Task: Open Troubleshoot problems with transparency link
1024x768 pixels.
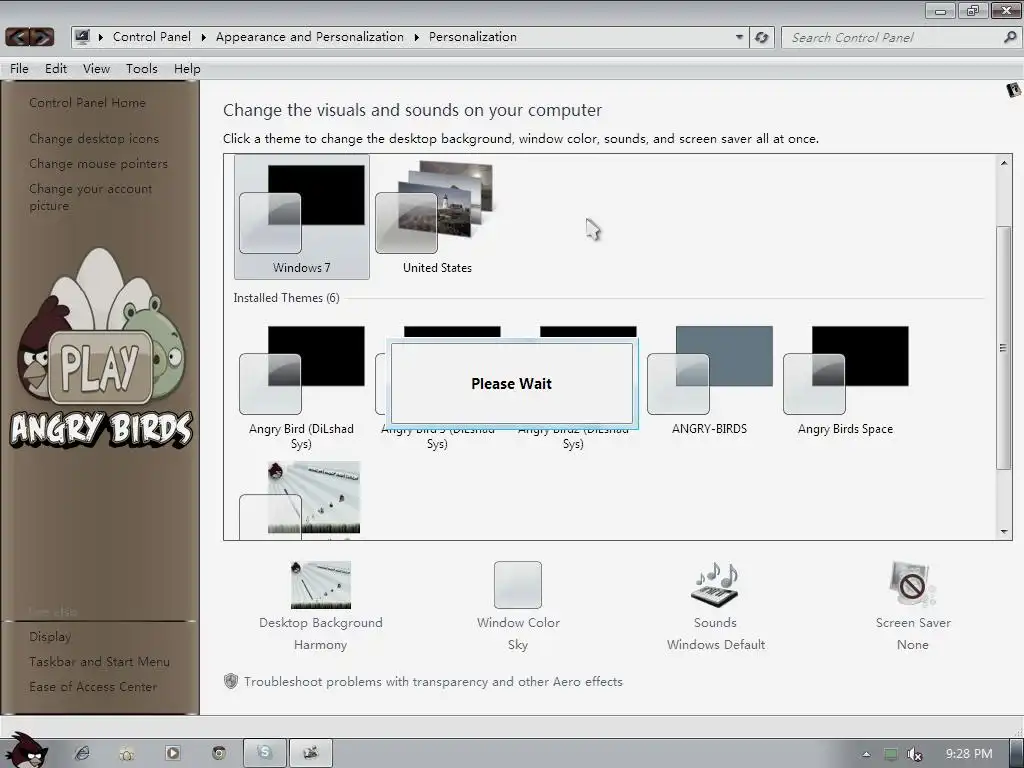Action: (x=433, y=681)
